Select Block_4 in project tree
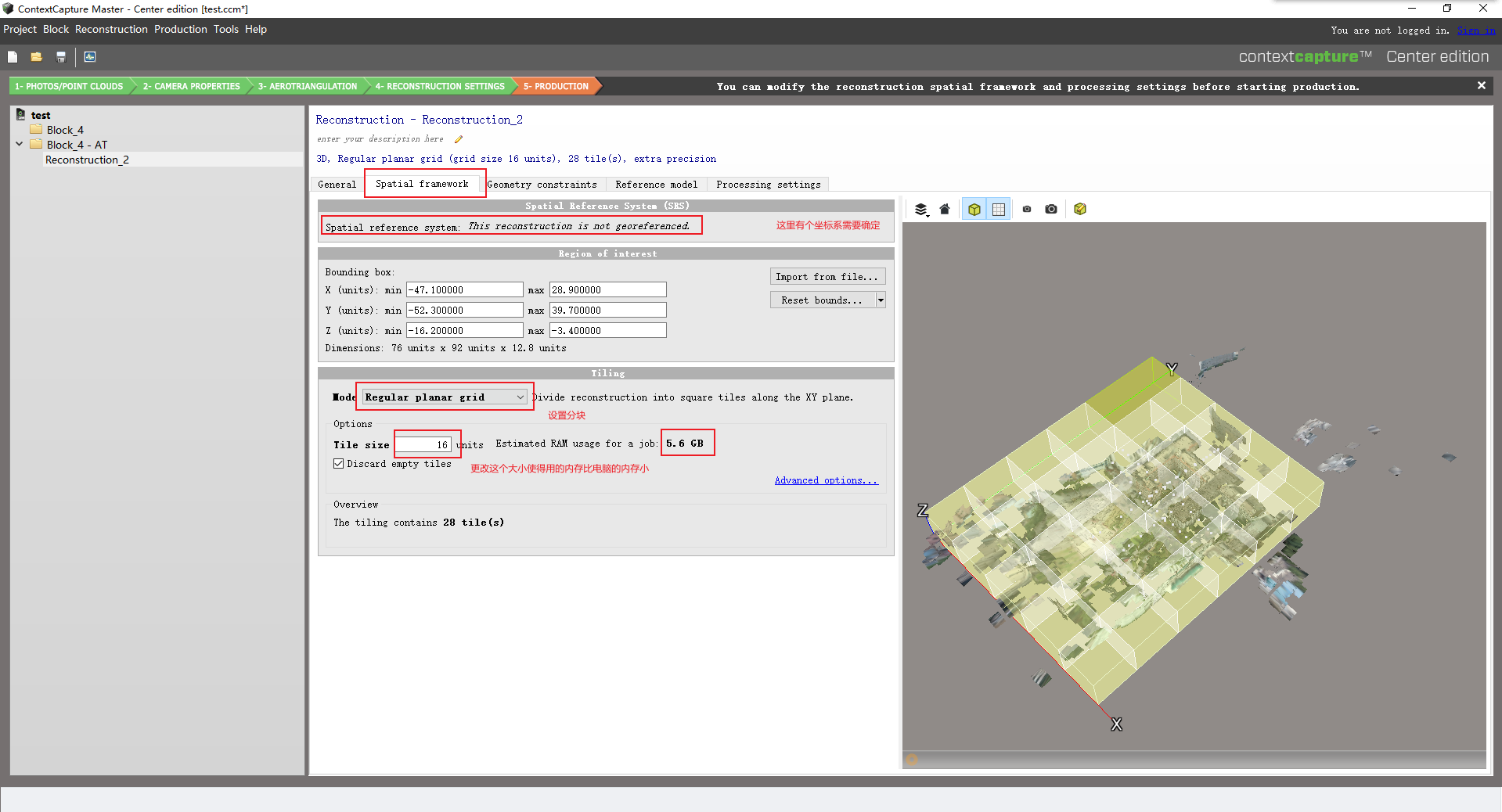1502x812 pixels. click(65, 130)
